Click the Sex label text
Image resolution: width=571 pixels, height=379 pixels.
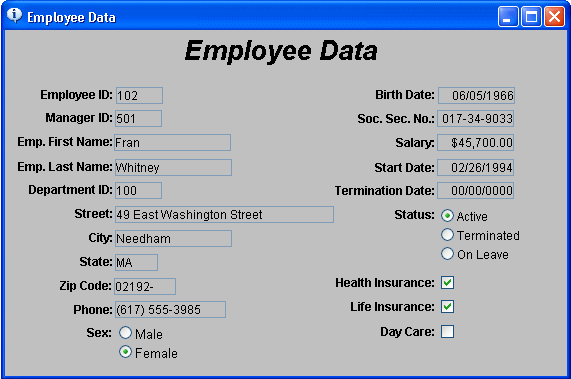click(x=99, y=333)
